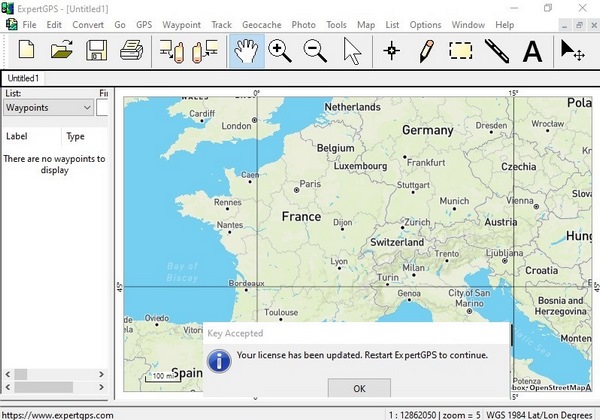600x420 pixels.
Task: Click the inner document restore button
Action: (579, 26)
